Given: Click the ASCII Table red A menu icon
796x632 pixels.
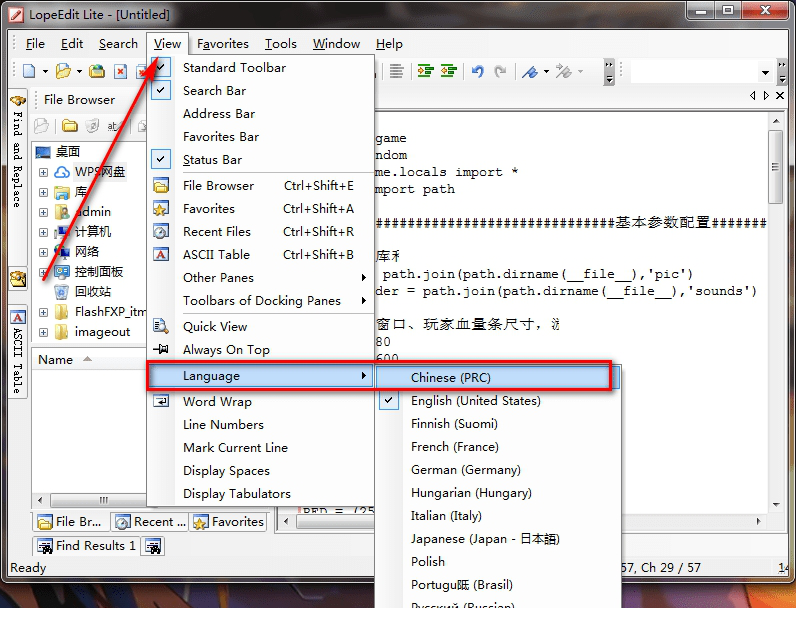Looking at the screenshot, I should [161, 254].
